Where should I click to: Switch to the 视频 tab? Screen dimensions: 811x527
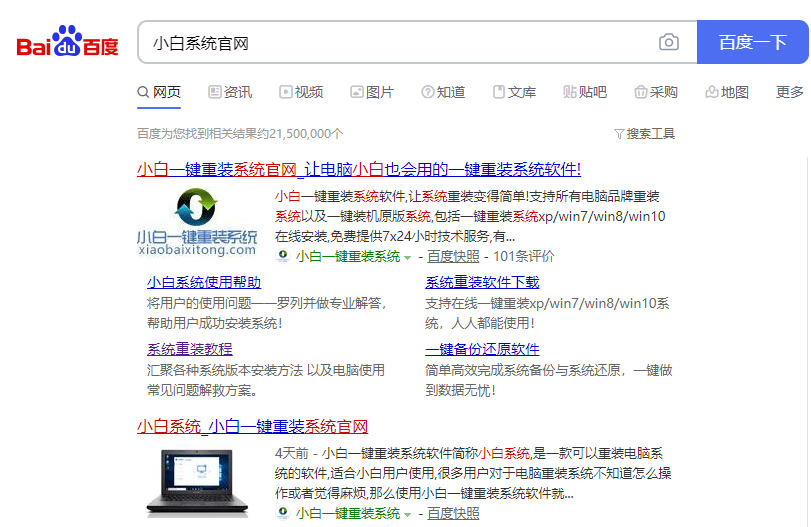point(301,93)
